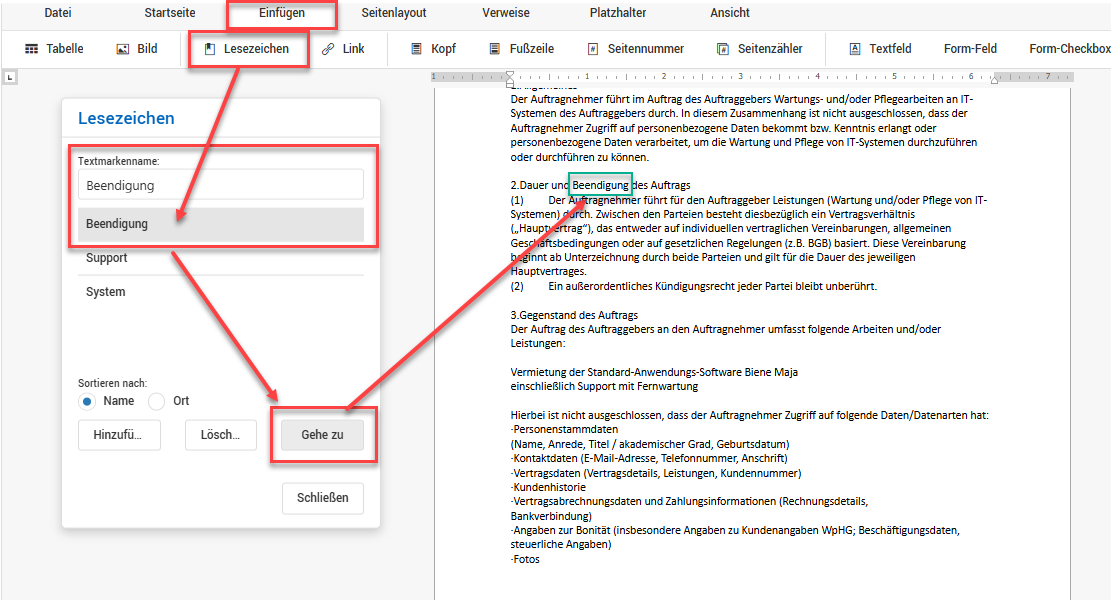
Task: Click the Textmarkenname input field
Action: click(x=221, y=185)
